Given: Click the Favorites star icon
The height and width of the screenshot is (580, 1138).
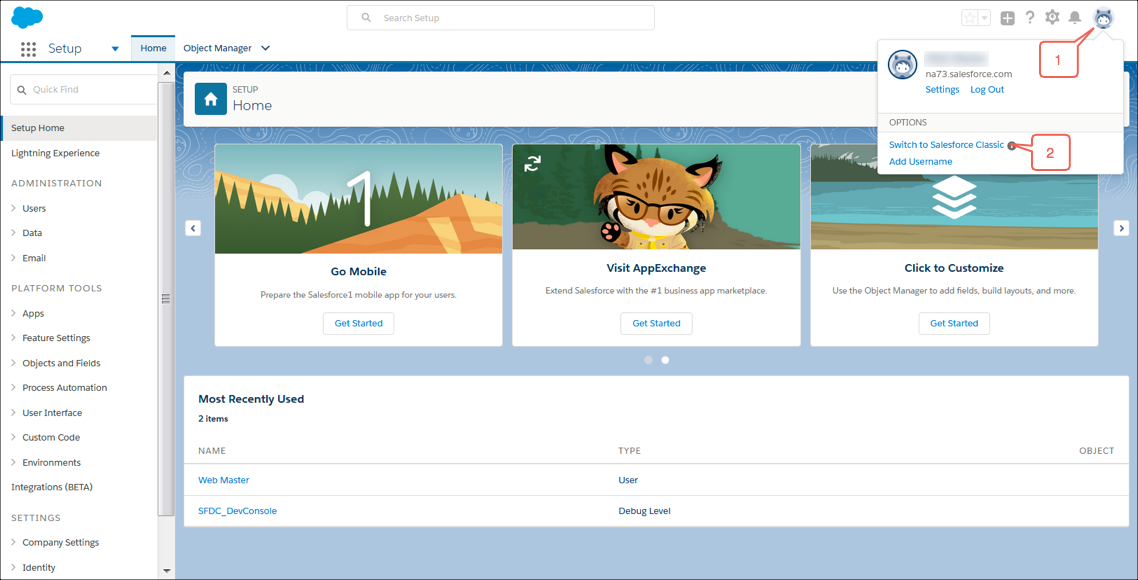Looking at the screenshot, I should (969, 18).
